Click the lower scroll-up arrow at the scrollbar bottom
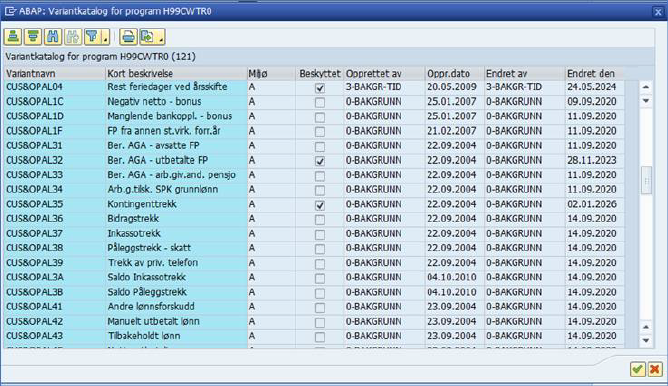Viewport: 668px width, 386px height. (646, 327)
